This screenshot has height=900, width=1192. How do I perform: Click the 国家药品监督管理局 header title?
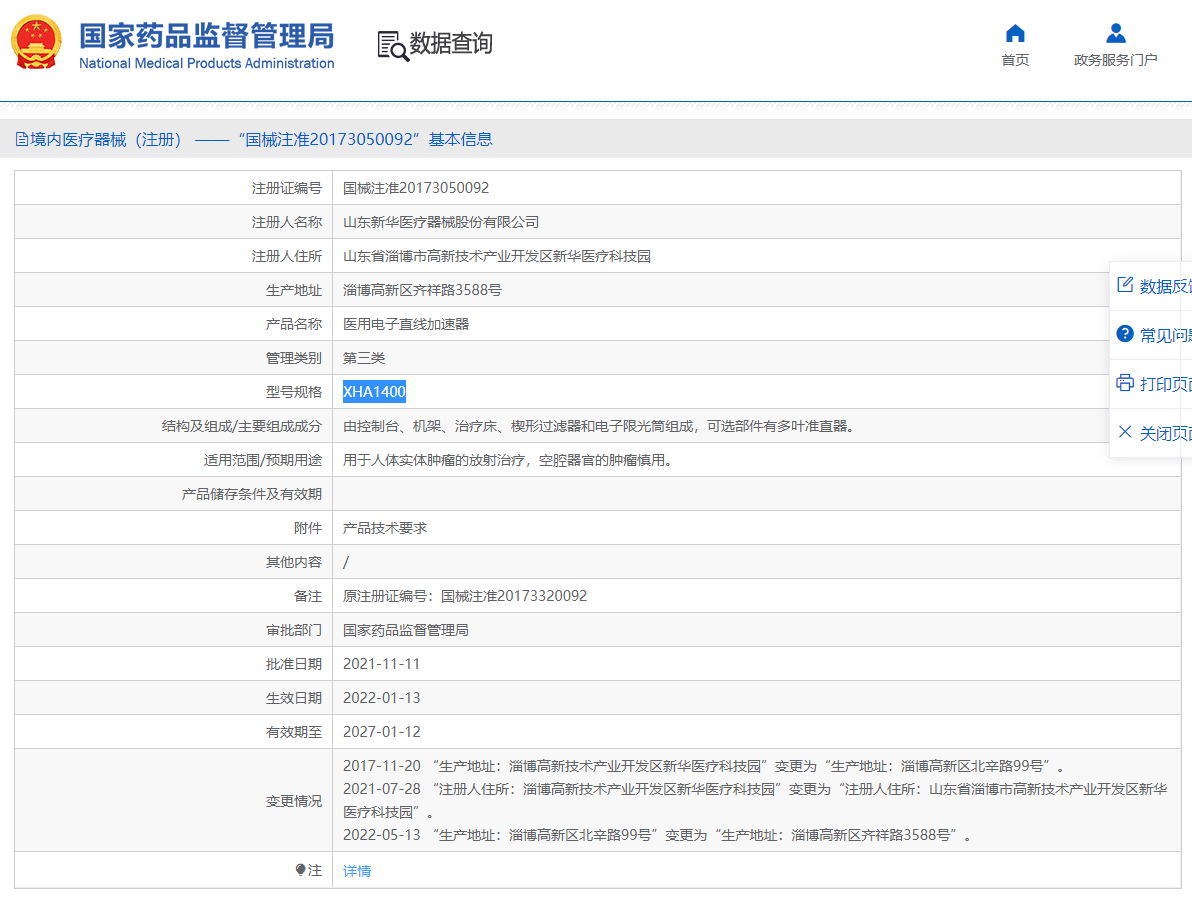[x=206, y=36]
